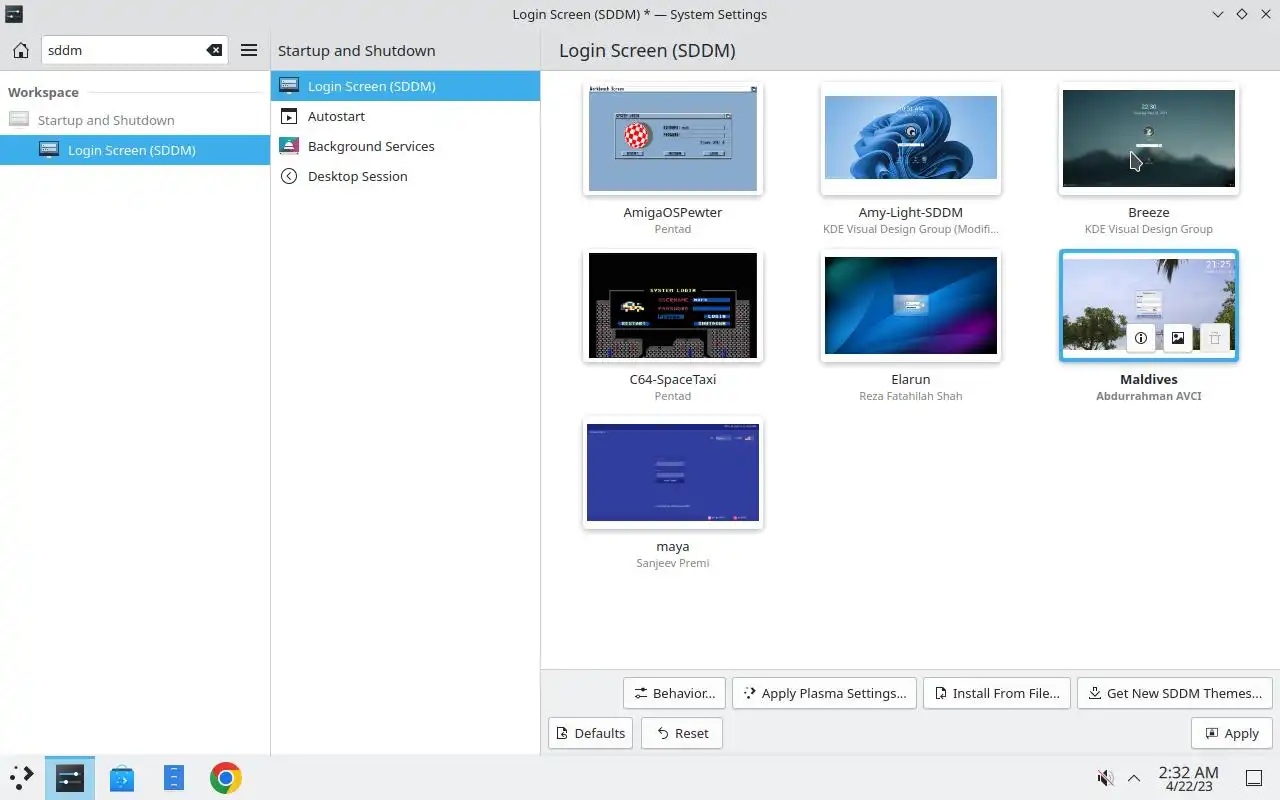Viewport: 1280px width, 800px height.
Task: Restore Defaults
Action: 590,733
